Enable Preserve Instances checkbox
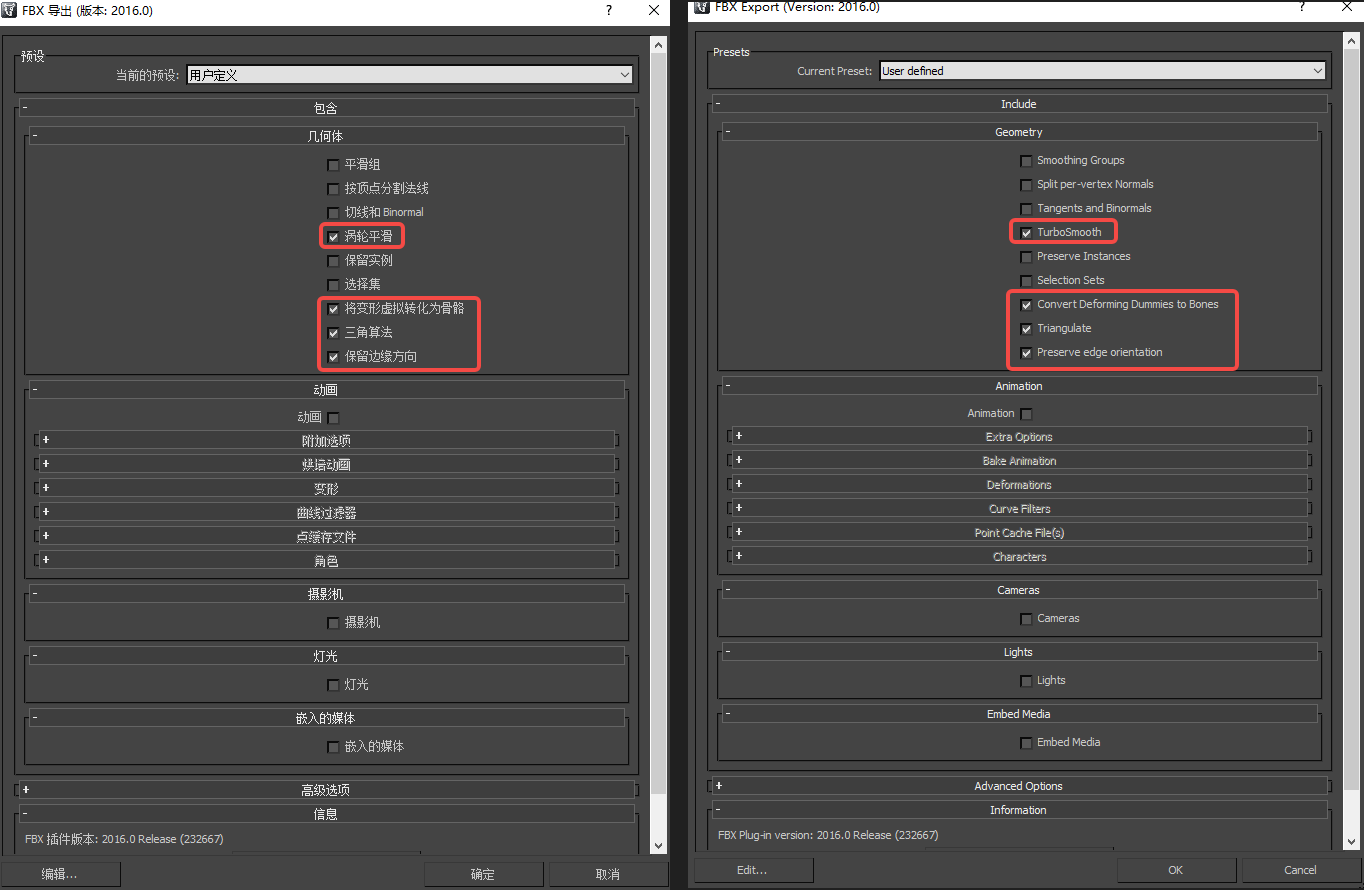Image resolution: width=1364 pixels, height=890 pixels. coord(1026,257)
